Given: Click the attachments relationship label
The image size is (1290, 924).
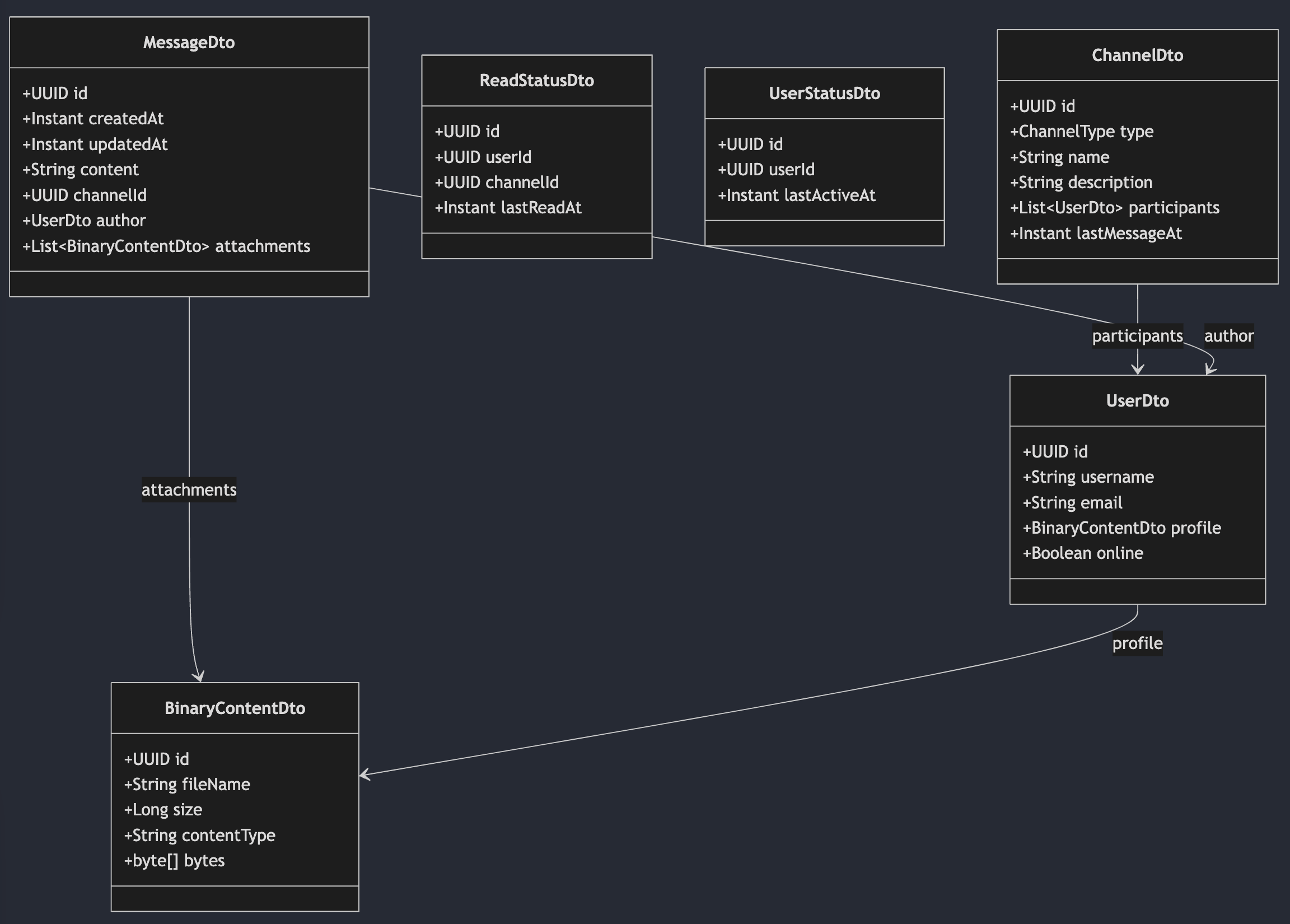Looking at the screenshot, I should [189, 489].
